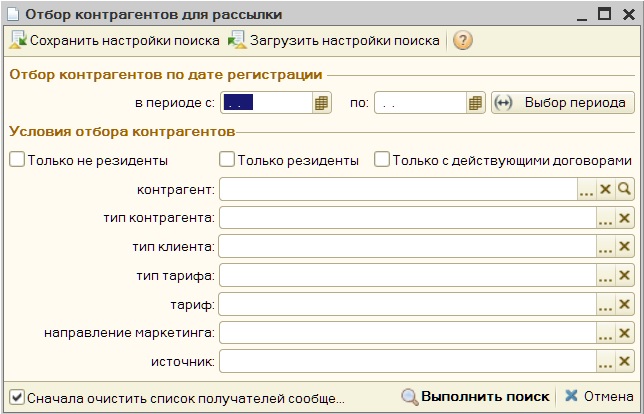Open the 'контрагент' record with magnifier icon
This screenshot has width=644, height=414.
624,189
